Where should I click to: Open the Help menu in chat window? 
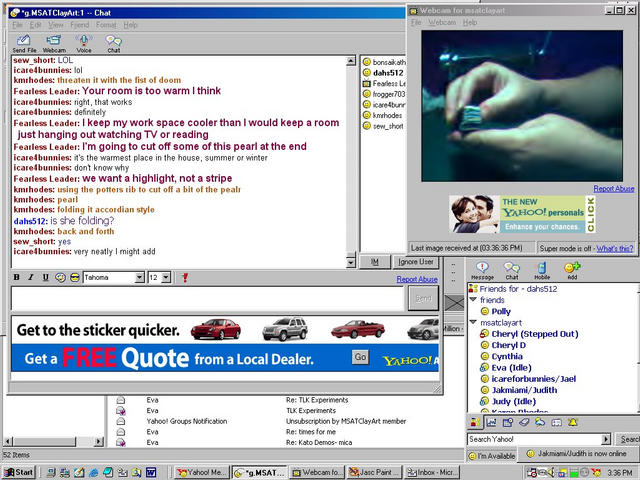(x=130, y=25)
